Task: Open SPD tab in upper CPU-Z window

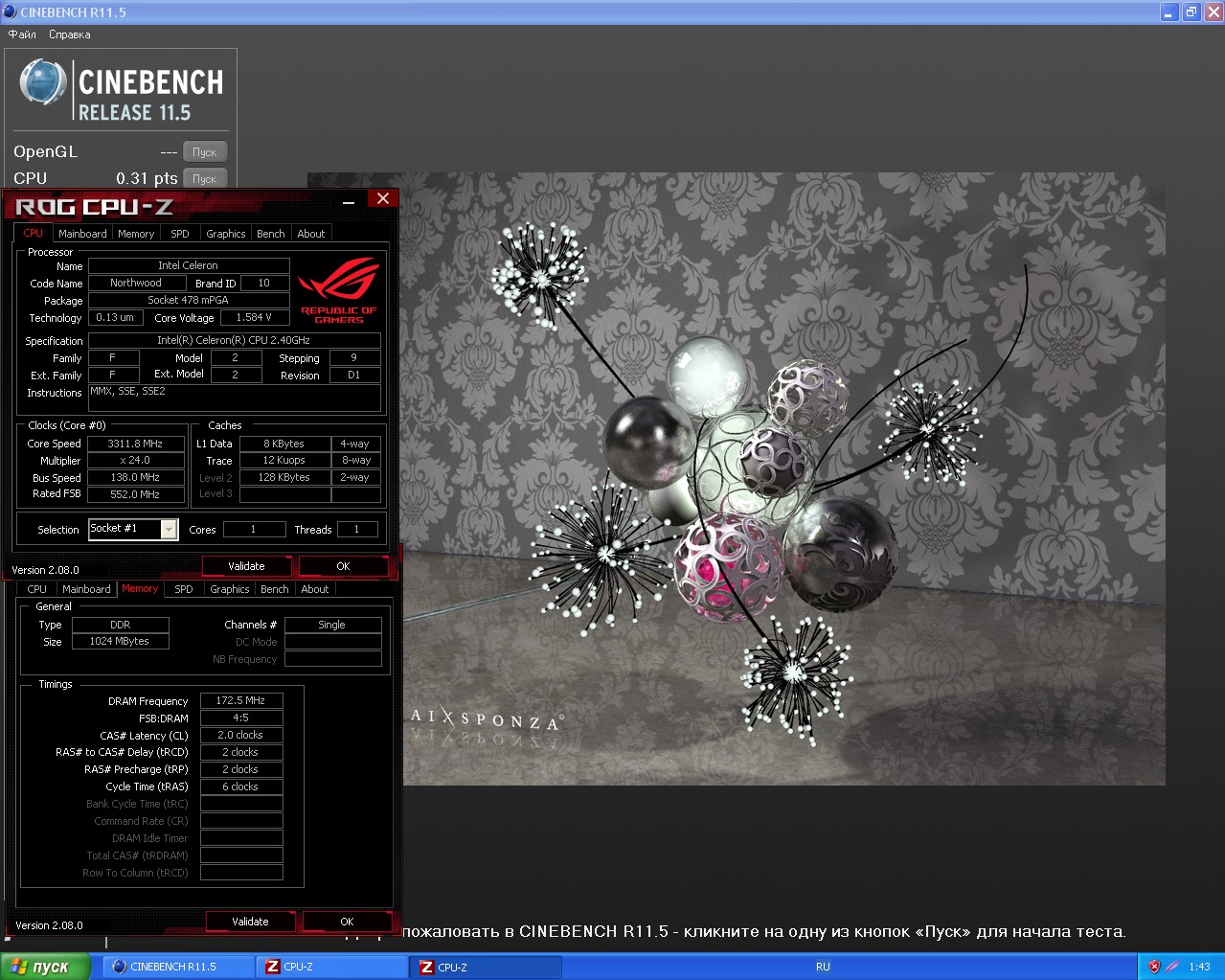Action: click(x=180, y=234)
